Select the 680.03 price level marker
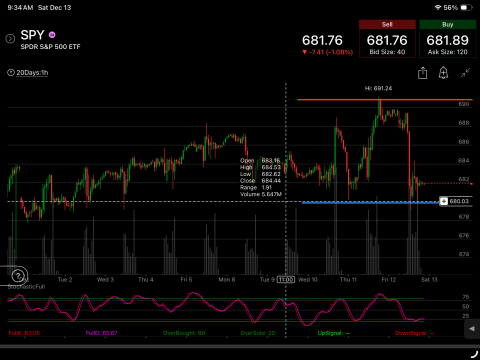480x360 pixels. [x=456, y=201]
